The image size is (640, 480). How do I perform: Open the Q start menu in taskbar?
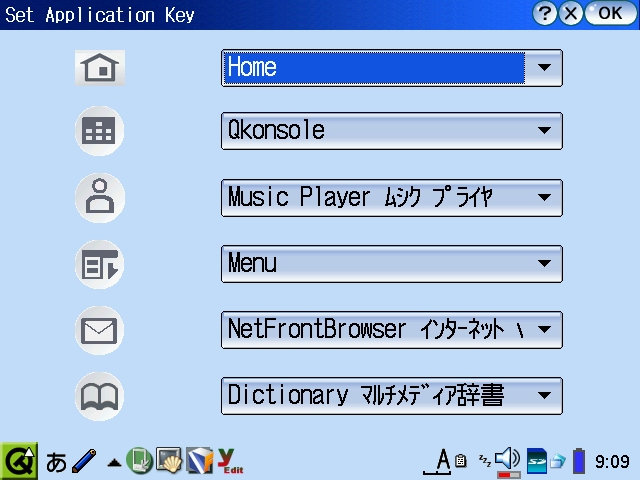[19, 461]
